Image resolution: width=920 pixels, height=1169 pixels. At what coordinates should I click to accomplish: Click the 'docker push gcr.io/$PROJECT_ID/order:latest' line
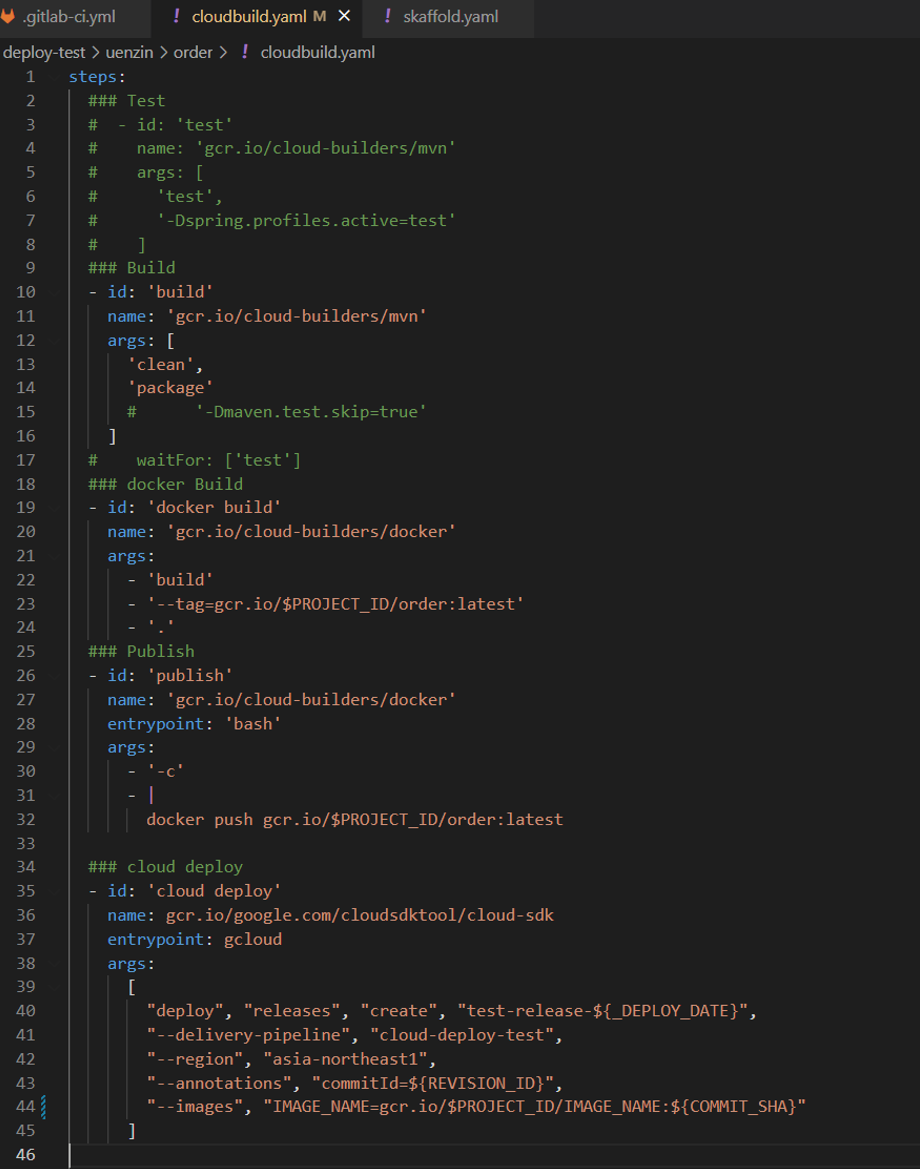[354, 819]
